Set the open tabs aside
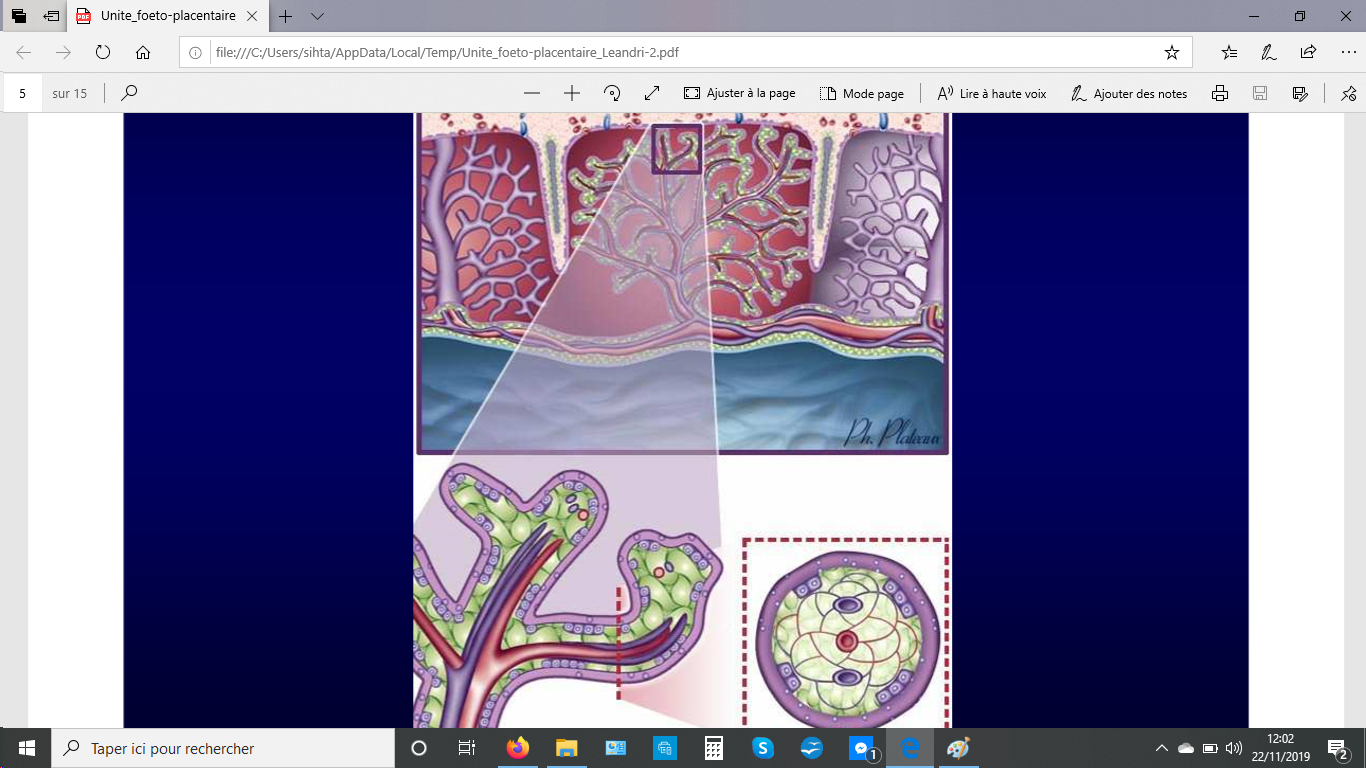Image resolution: width=1366 pixels, height=768 pixels. tap(52, 16)
